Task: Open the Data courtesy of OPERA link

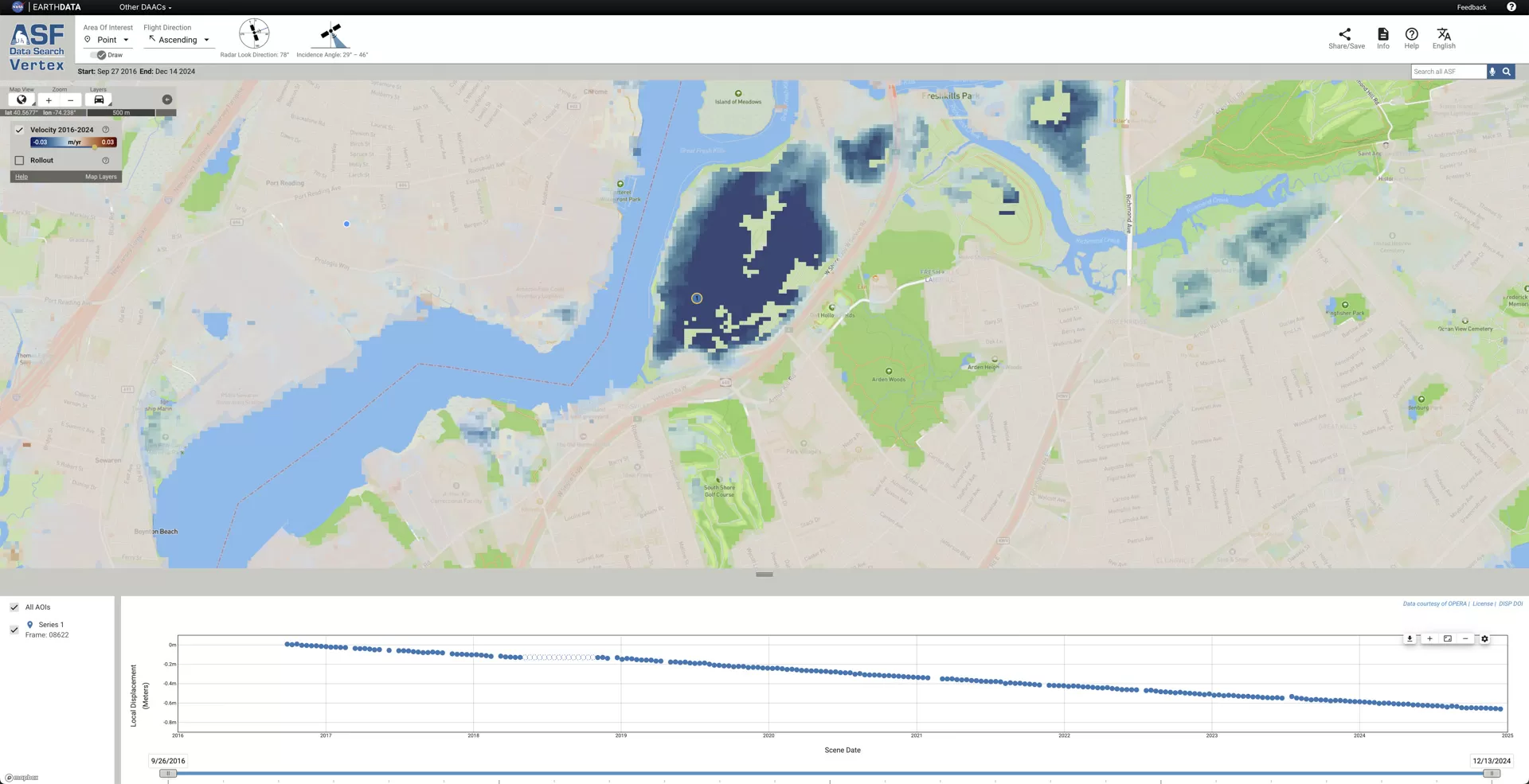Action: [1434, 603]
